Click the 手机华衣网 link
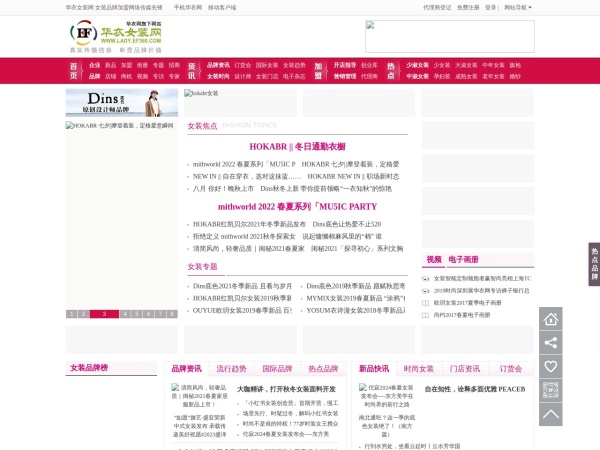Image resolution: width=600 pixels, height=450 pixels. (188, 7)
